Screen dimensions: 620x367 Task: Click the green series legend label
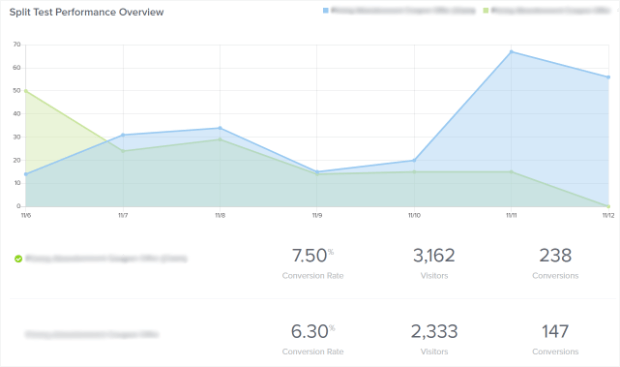pos(551,11)
